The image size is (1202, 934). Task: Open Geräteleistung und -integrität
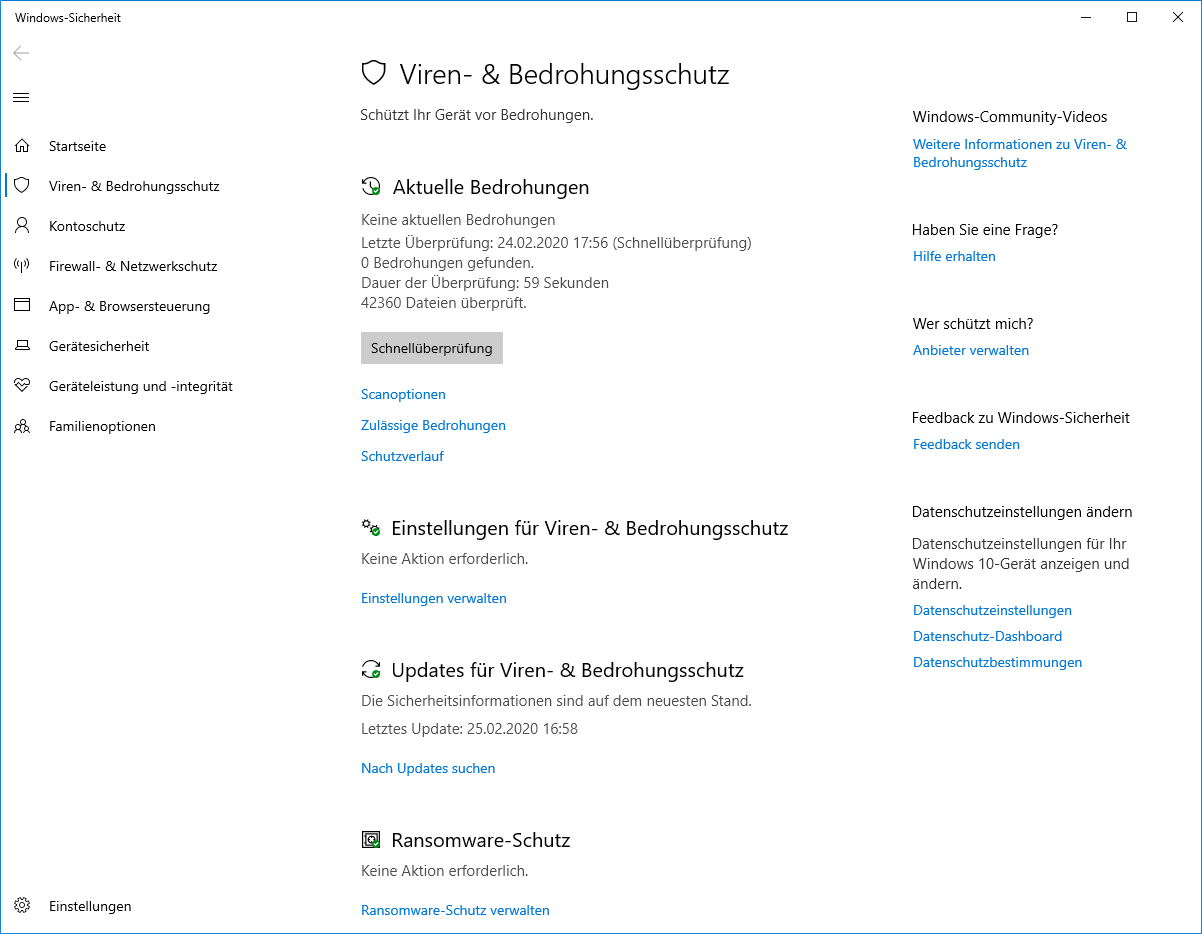pos(141,386)
